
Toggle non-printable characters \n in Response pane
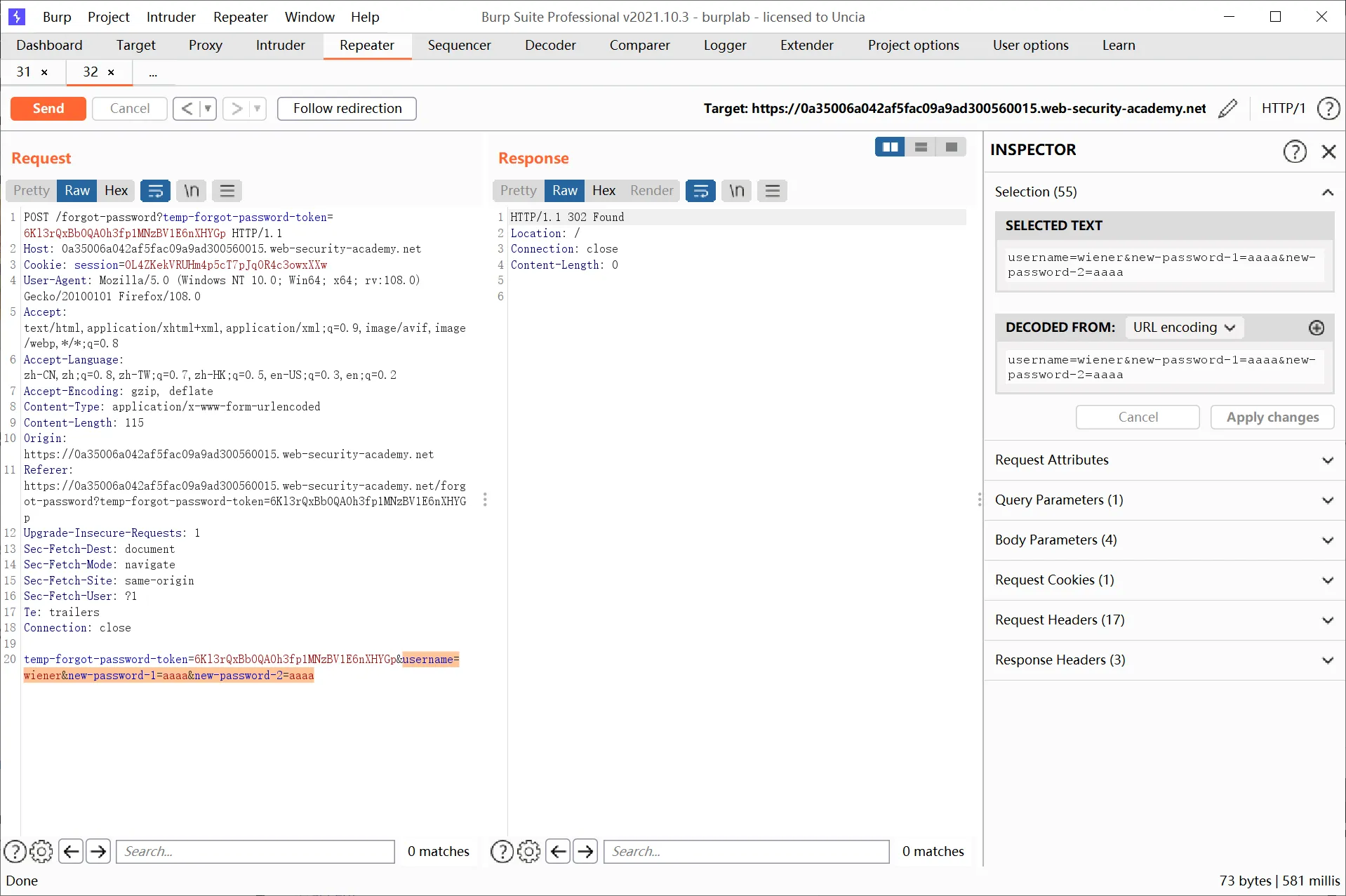[736, 191]
